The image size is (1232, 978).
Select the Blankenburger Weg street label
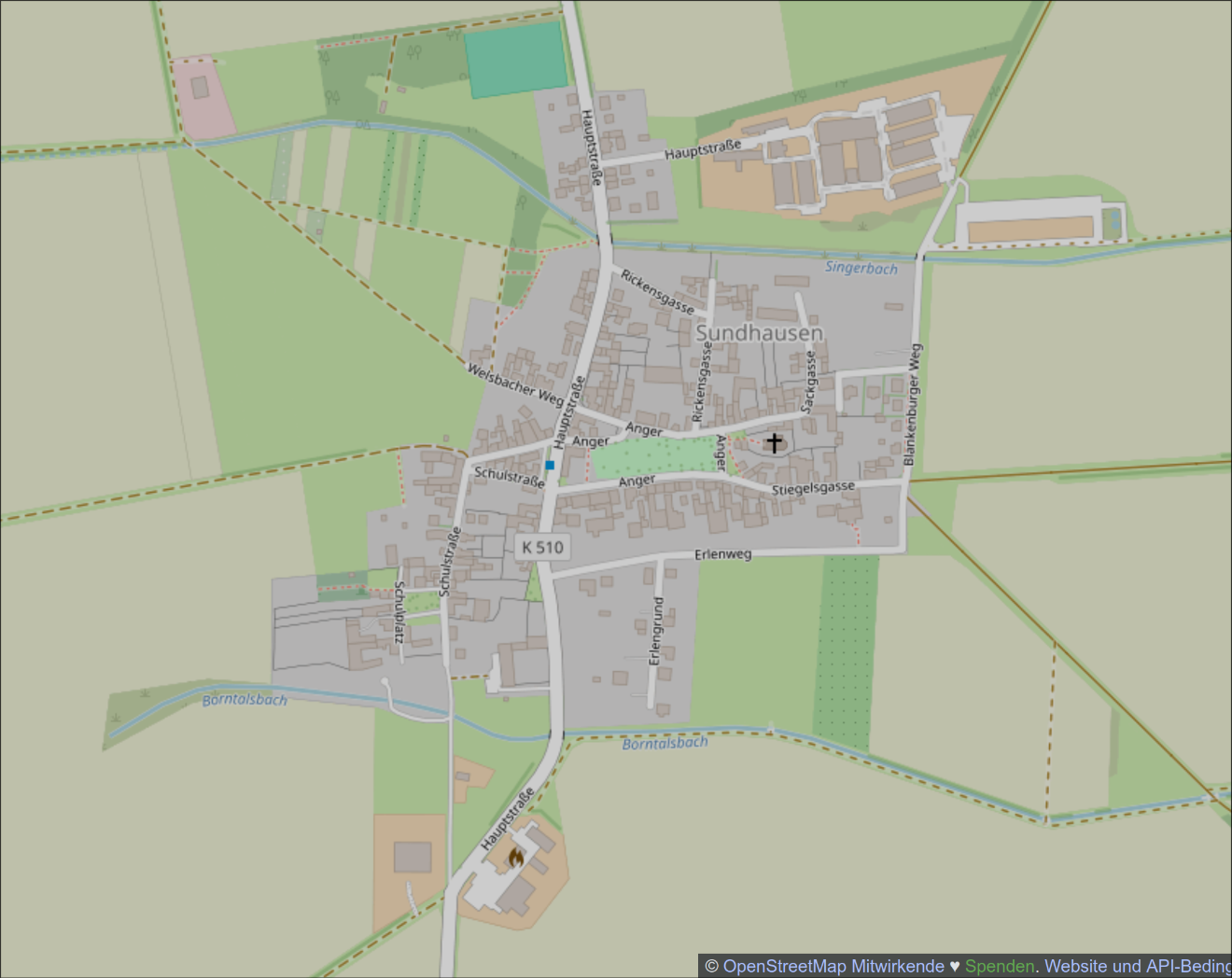[912, 405]
